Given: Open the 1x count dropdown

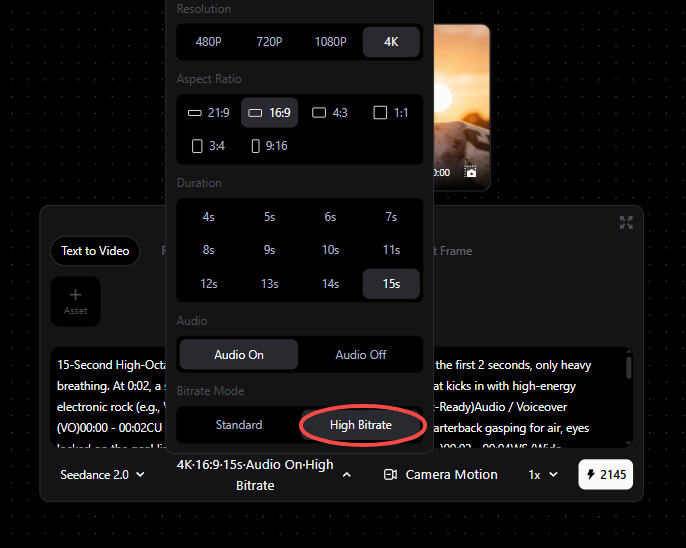Looking at the screenshot, I should tap(543, 475).
